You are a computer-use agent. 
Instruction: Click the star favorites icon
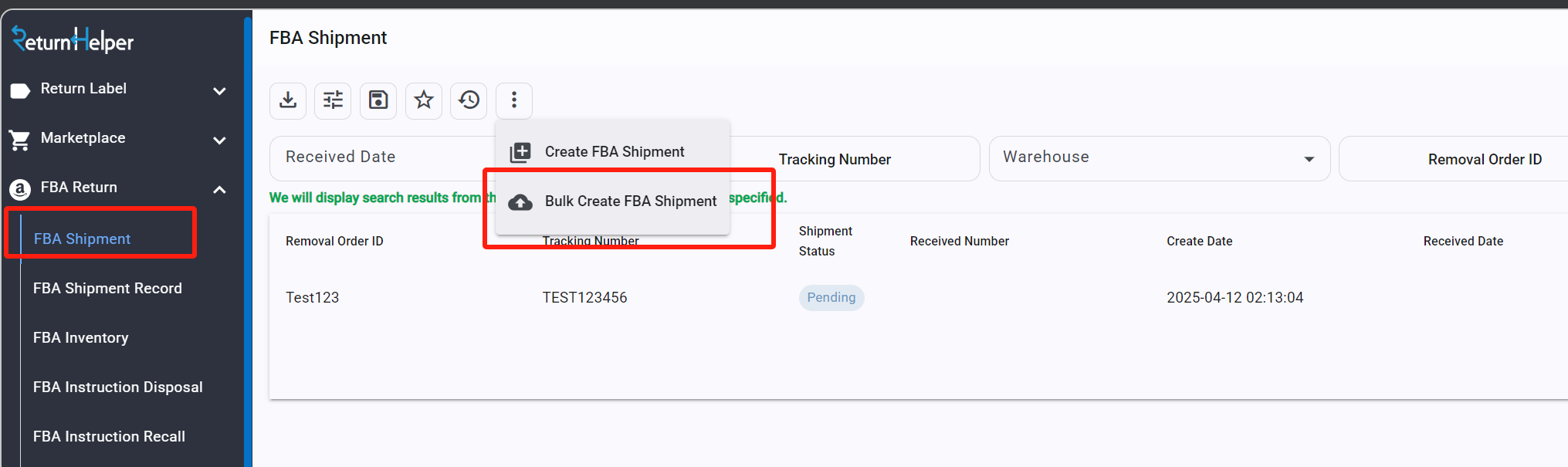tap(424, 100)
